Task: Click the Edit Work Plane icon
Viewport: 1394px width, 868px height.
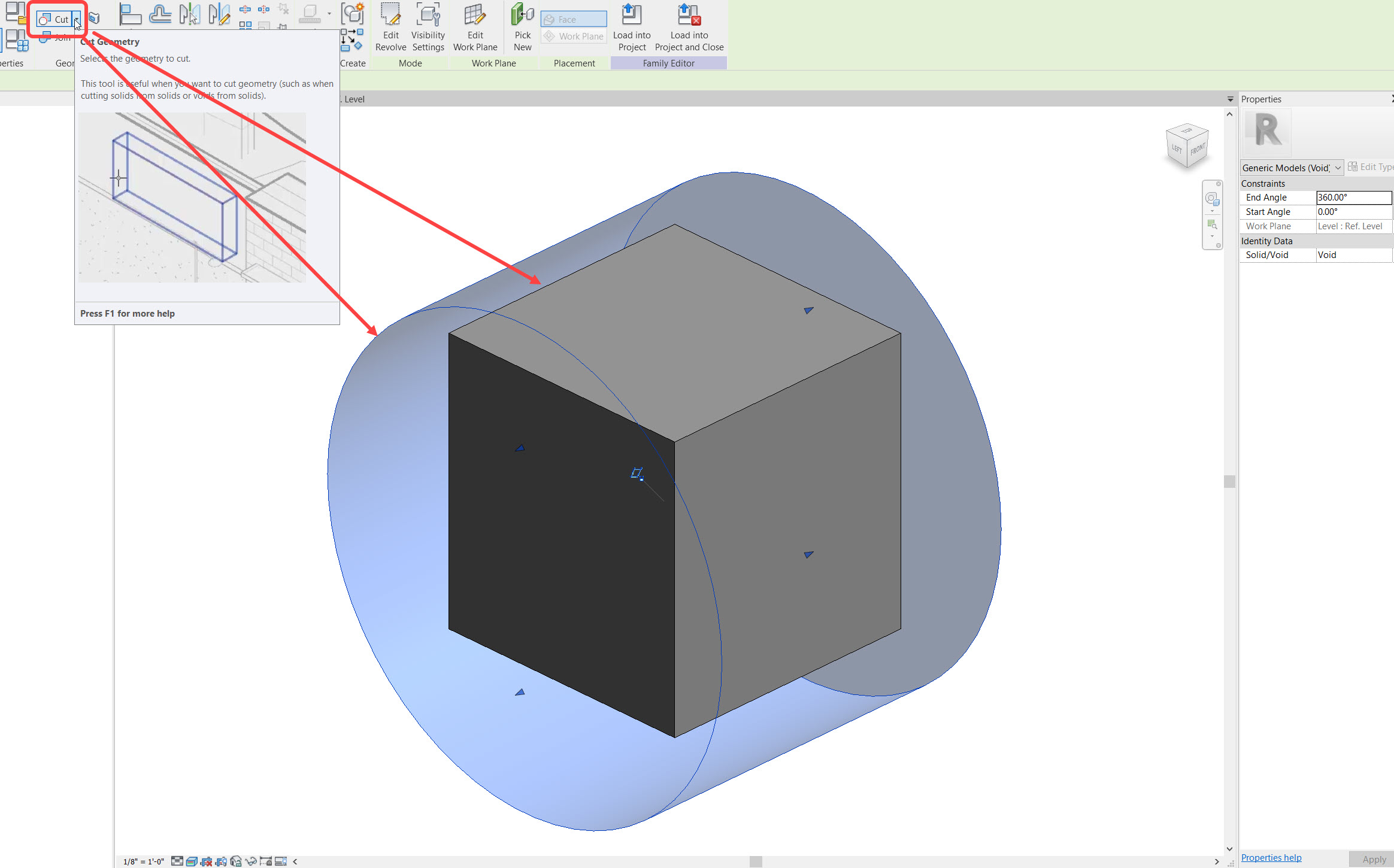Action: [475, 28]
